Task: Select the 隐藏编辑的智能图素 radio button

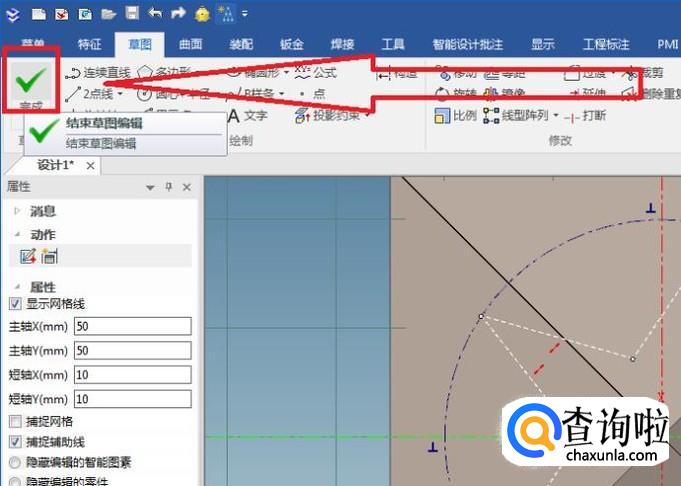Action: pyautogui.click(x=15, y=463)
